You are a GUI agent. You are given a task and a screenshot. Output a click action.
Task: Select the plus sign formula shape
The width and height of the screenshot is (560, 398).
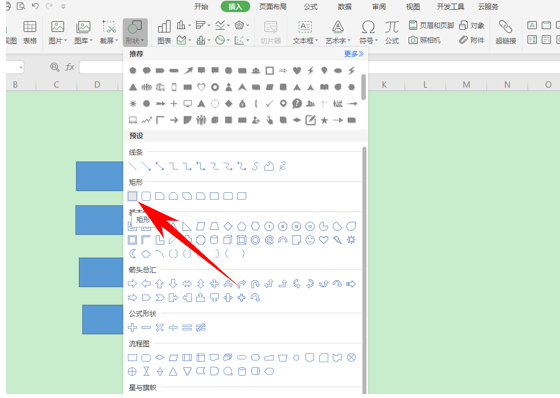pyautogui.click(x=132, y=327)
